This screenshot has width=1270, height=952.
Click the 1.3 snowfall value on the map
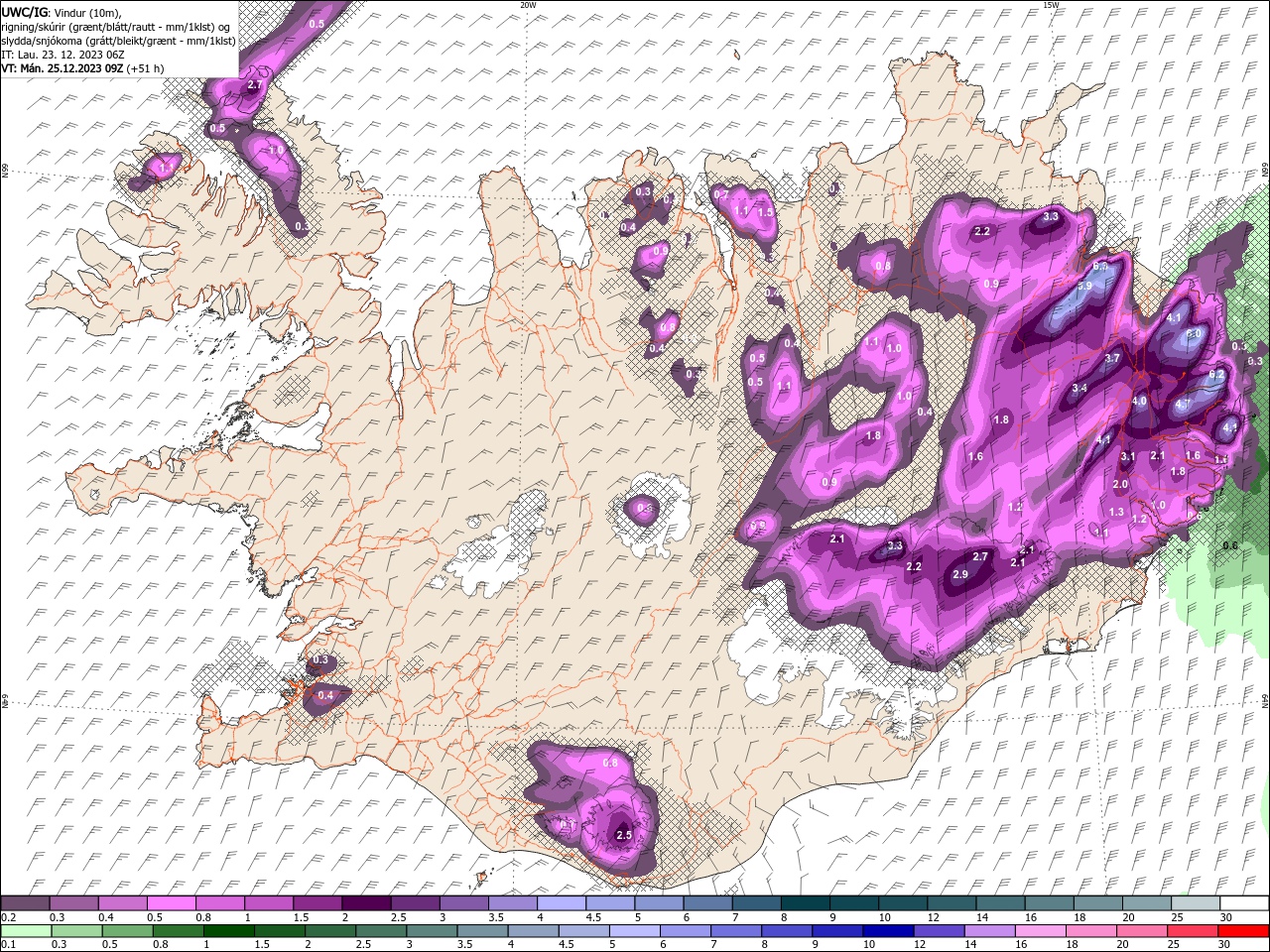coord(1116,512)
